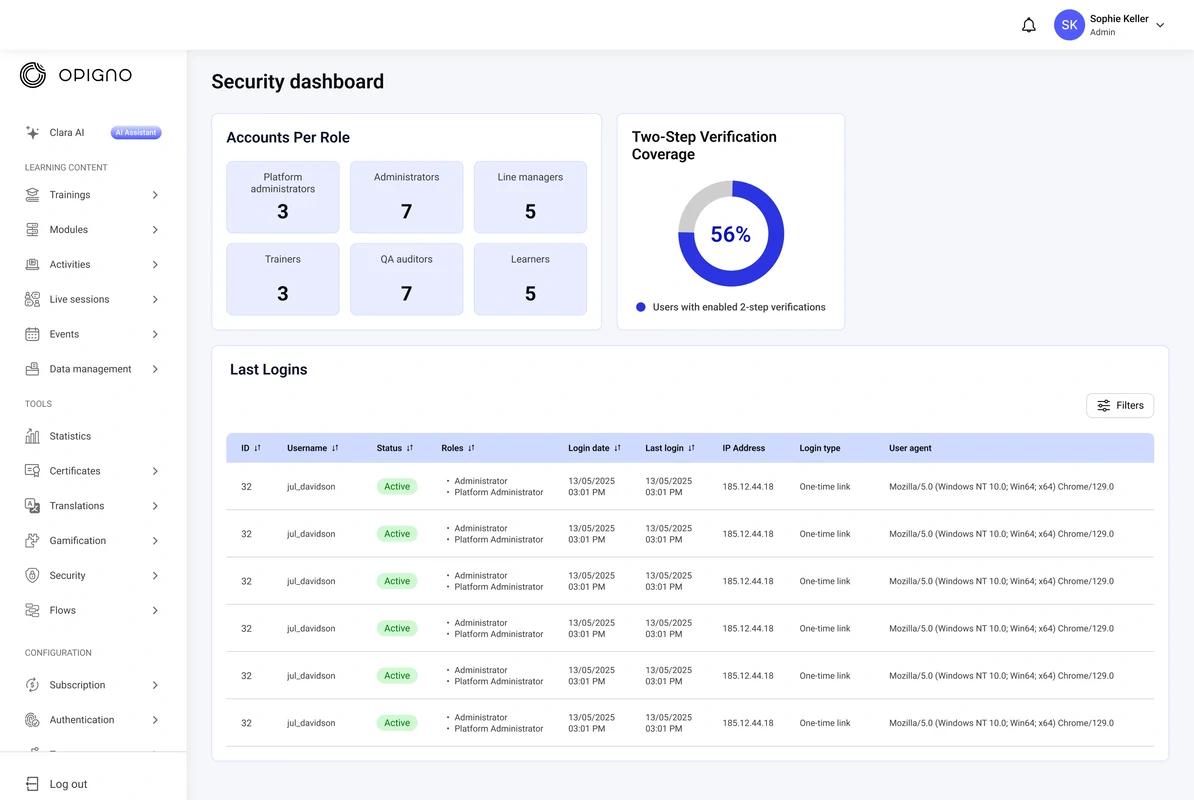
Task: Click the Opigno logo
Action: (x=75, y=75)
